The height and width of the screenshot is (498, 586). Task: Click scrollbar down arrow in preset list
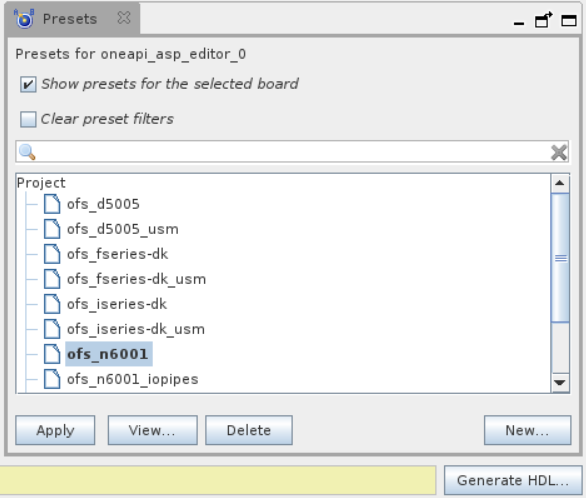point(560,383)
